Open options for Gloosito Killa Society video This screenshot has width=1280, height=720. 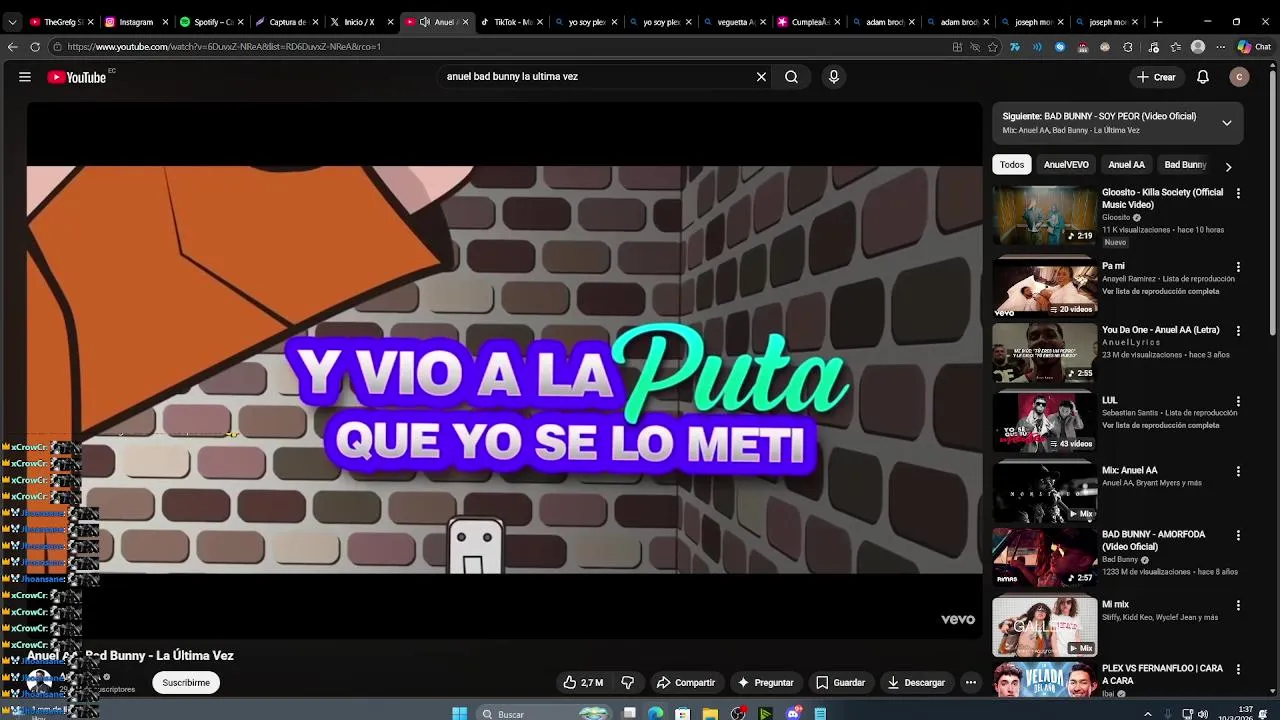[x=1238, y=193]
